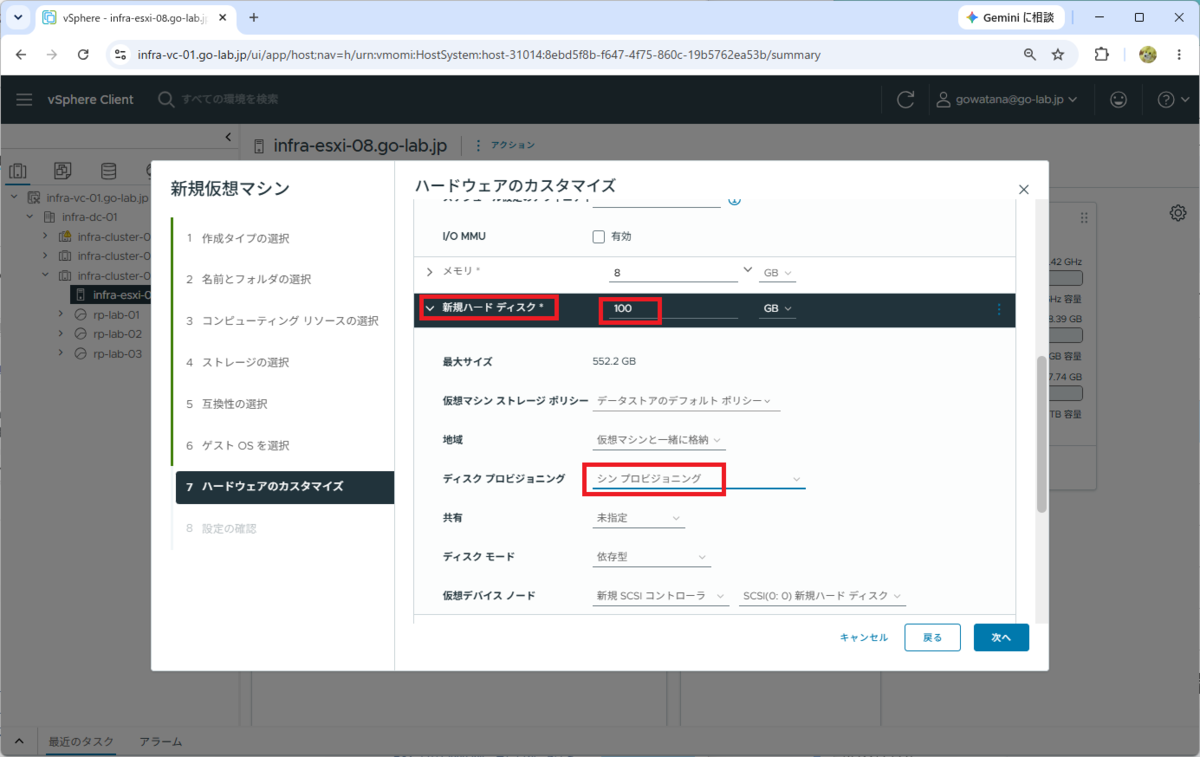Screen dimensions: 1200x757
Task: Click the 次へ next button
Action: tap(1001, 637)
